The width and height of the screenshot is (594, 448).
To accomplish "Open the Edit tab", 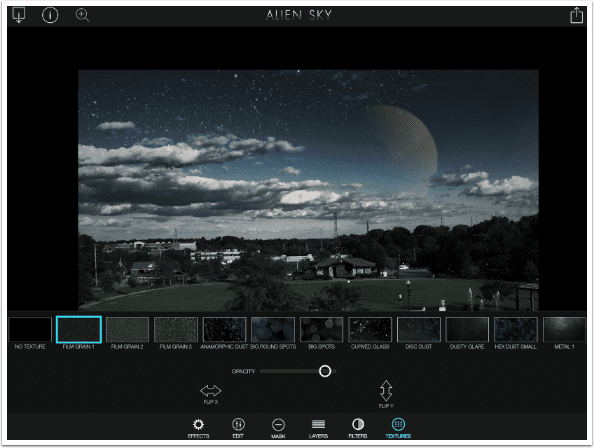I will [x=238, y=428].
